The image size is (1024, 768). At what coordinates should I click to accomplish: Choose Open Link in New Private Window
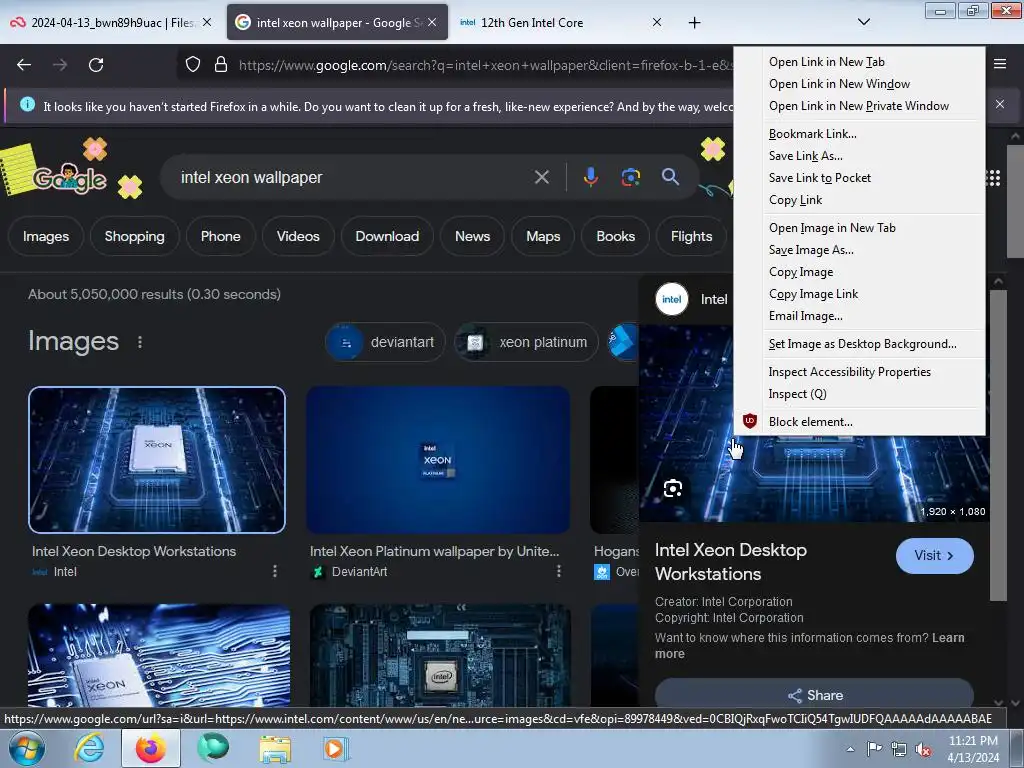click(x=858, y=106)
